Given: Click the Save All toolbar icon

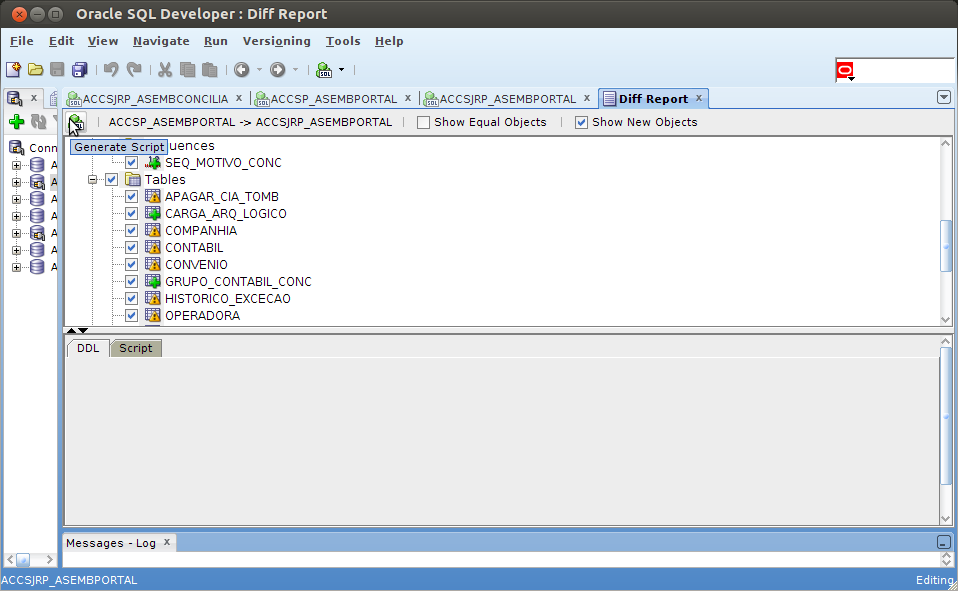Looking at the screenshot, I should click(79, 70).
